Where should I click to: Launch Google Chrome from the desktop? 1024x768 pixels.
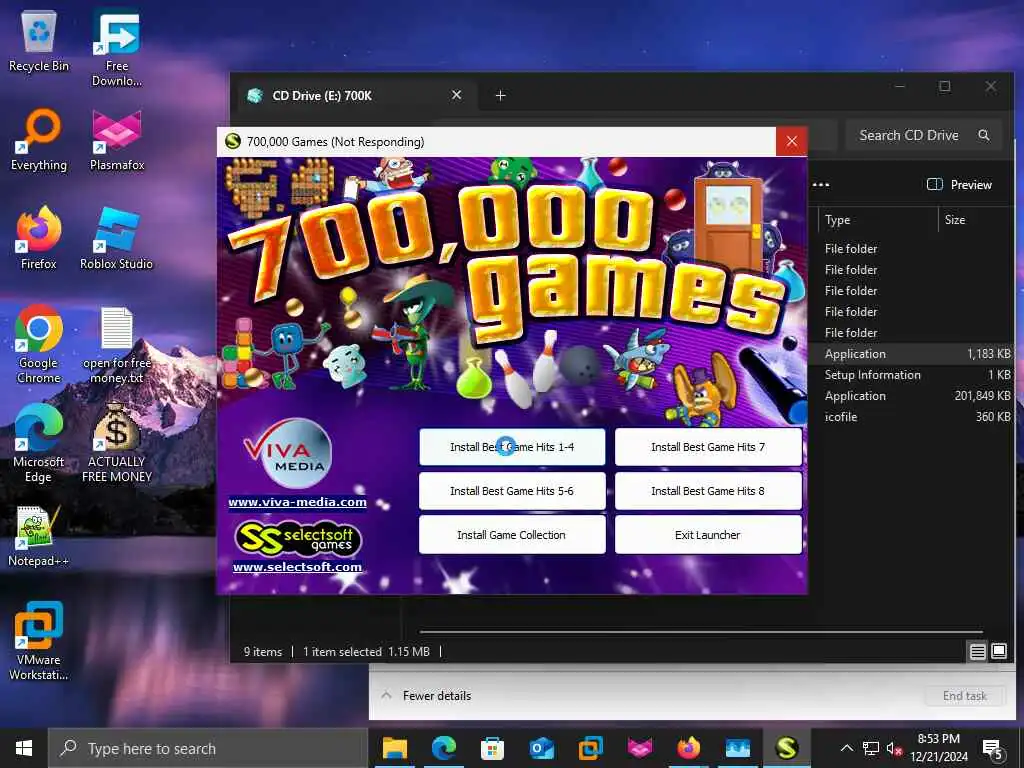[39, 344]
